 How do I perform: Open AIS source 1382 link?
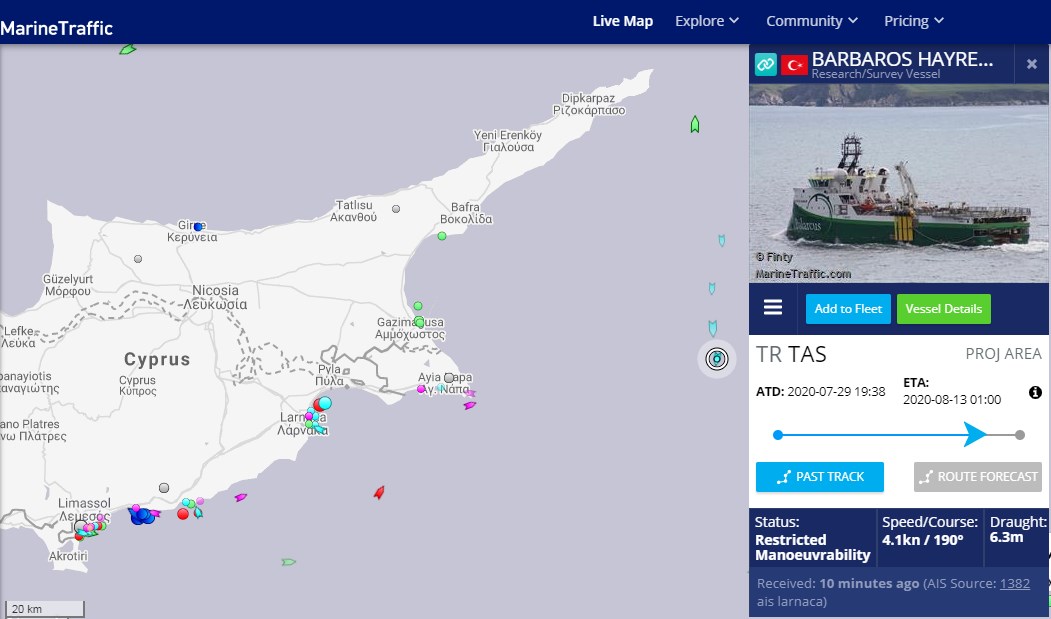coord(1015,583)
